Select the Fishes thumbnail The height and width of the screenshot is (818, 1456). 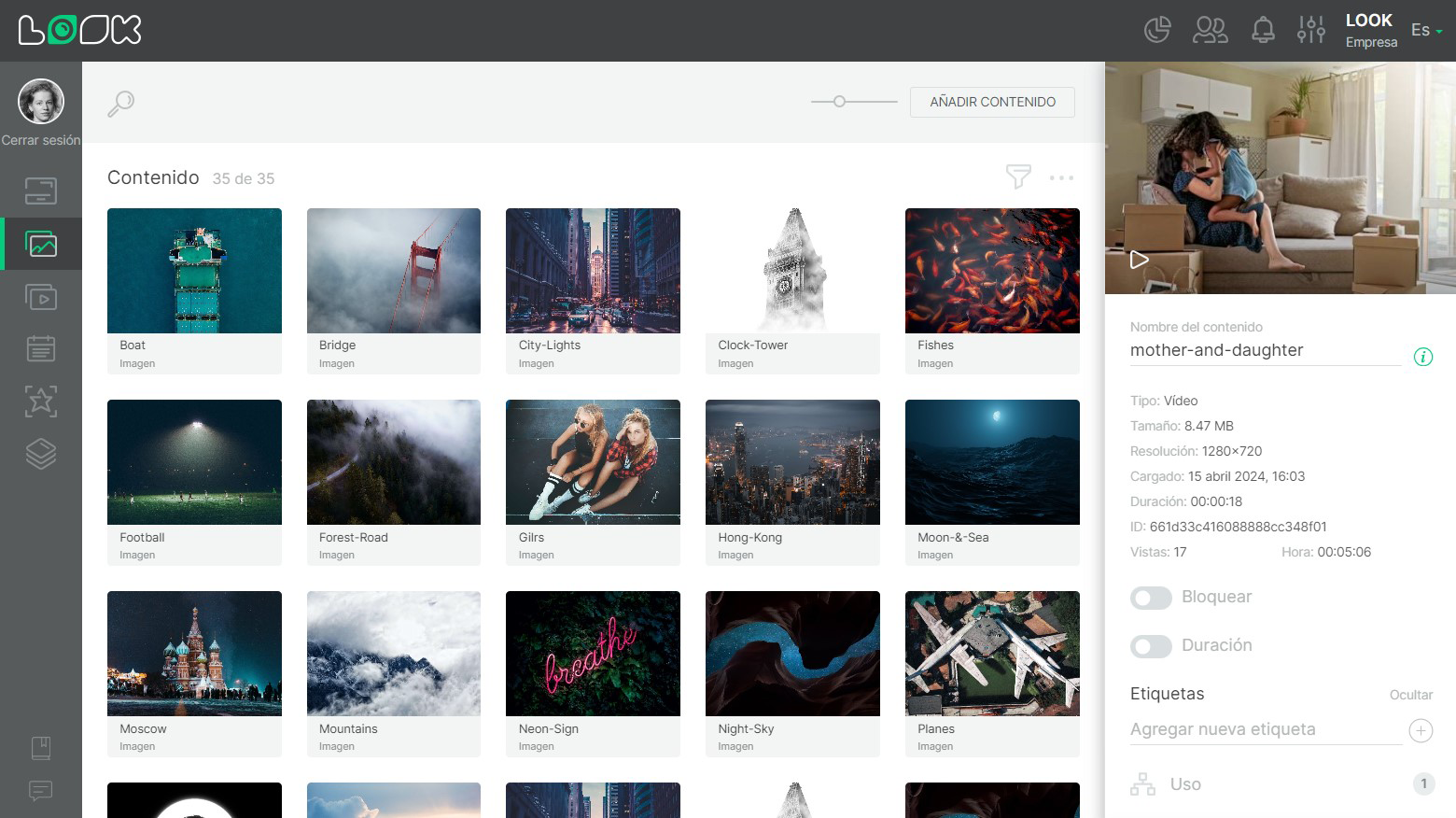(992, 271)
